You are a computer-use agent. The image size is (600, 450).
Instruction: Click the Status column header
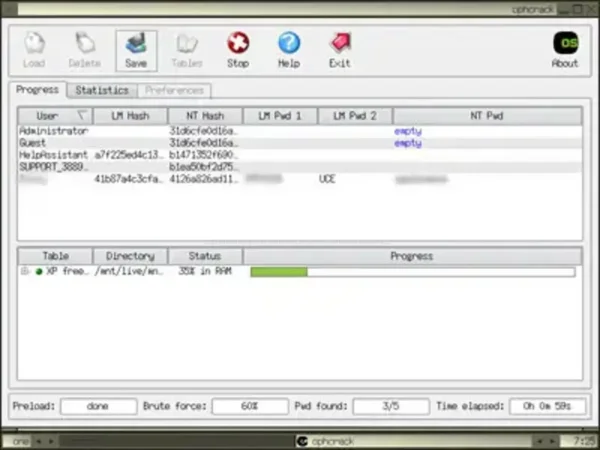click(x=205, y=256)
